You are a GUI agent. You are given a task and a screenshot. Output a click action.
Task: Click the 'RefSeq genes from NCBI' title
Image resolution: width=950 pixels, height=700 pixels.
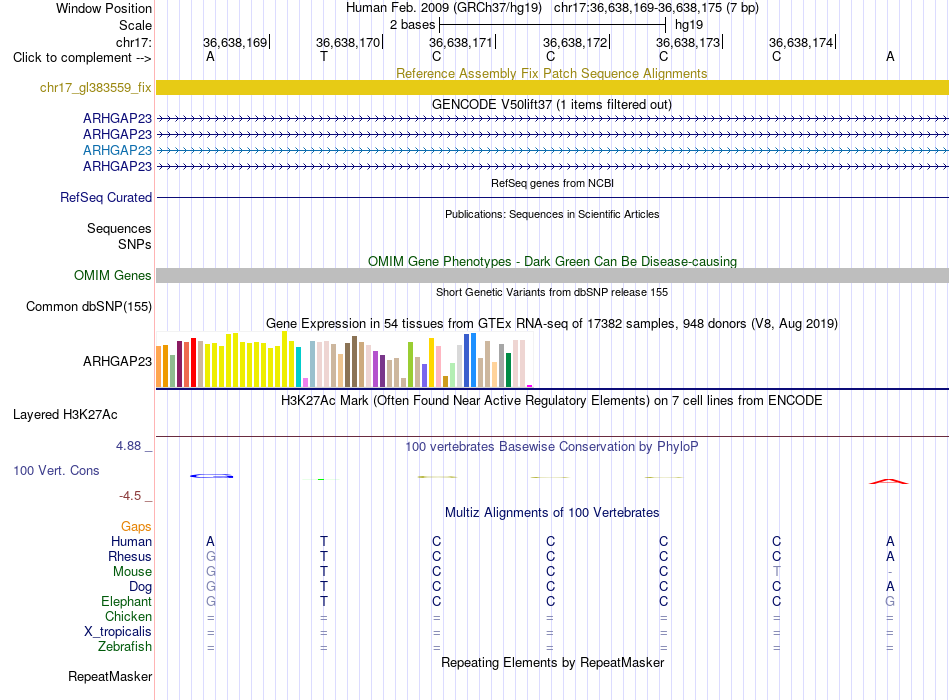coord(552,183)
